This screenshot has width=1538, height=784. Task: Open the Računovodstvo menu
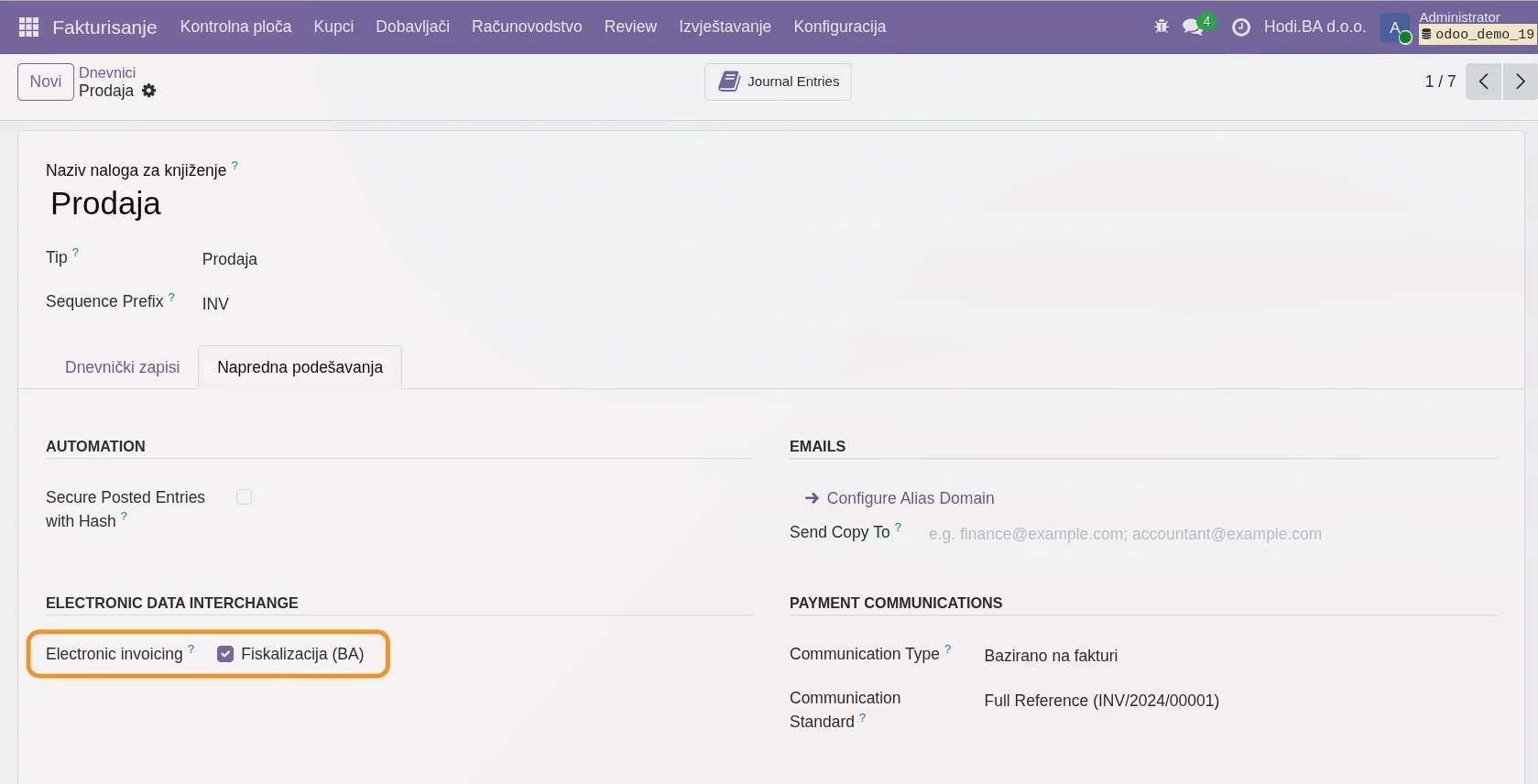pos(527,27)
